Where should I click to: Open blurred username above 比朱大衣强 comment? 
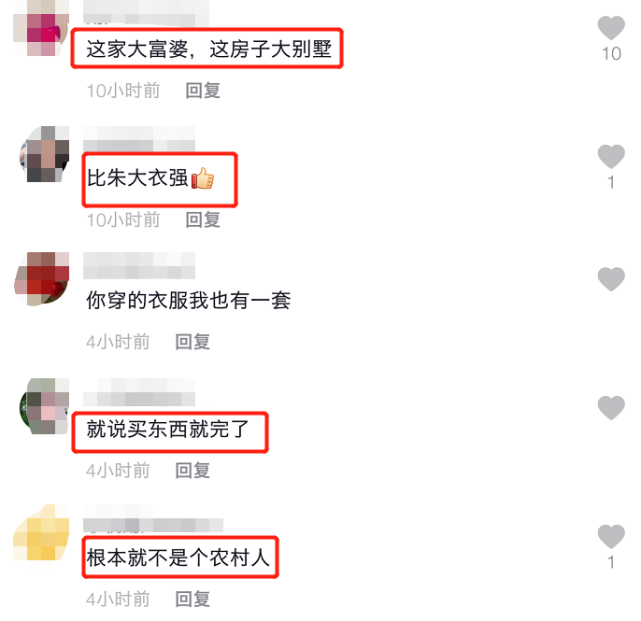(139, 139)
